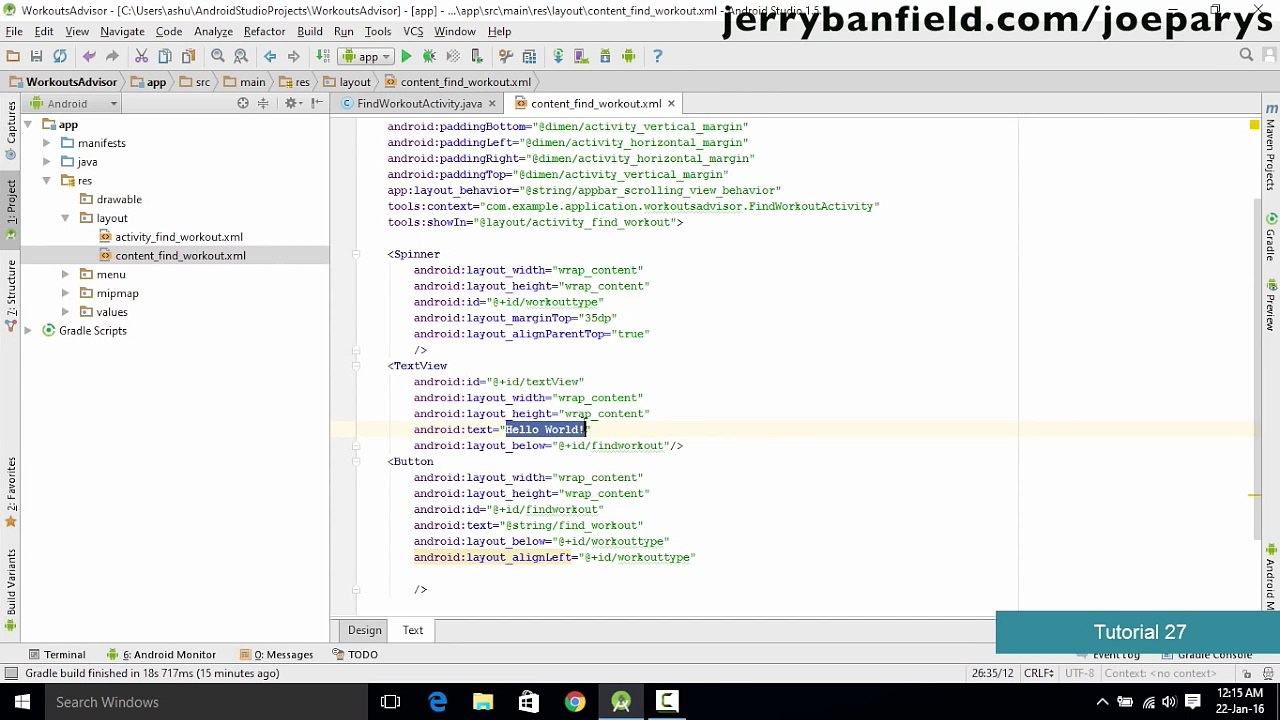Open the VCS menu
Screen dimensions: 1280x720
(413, 31)
